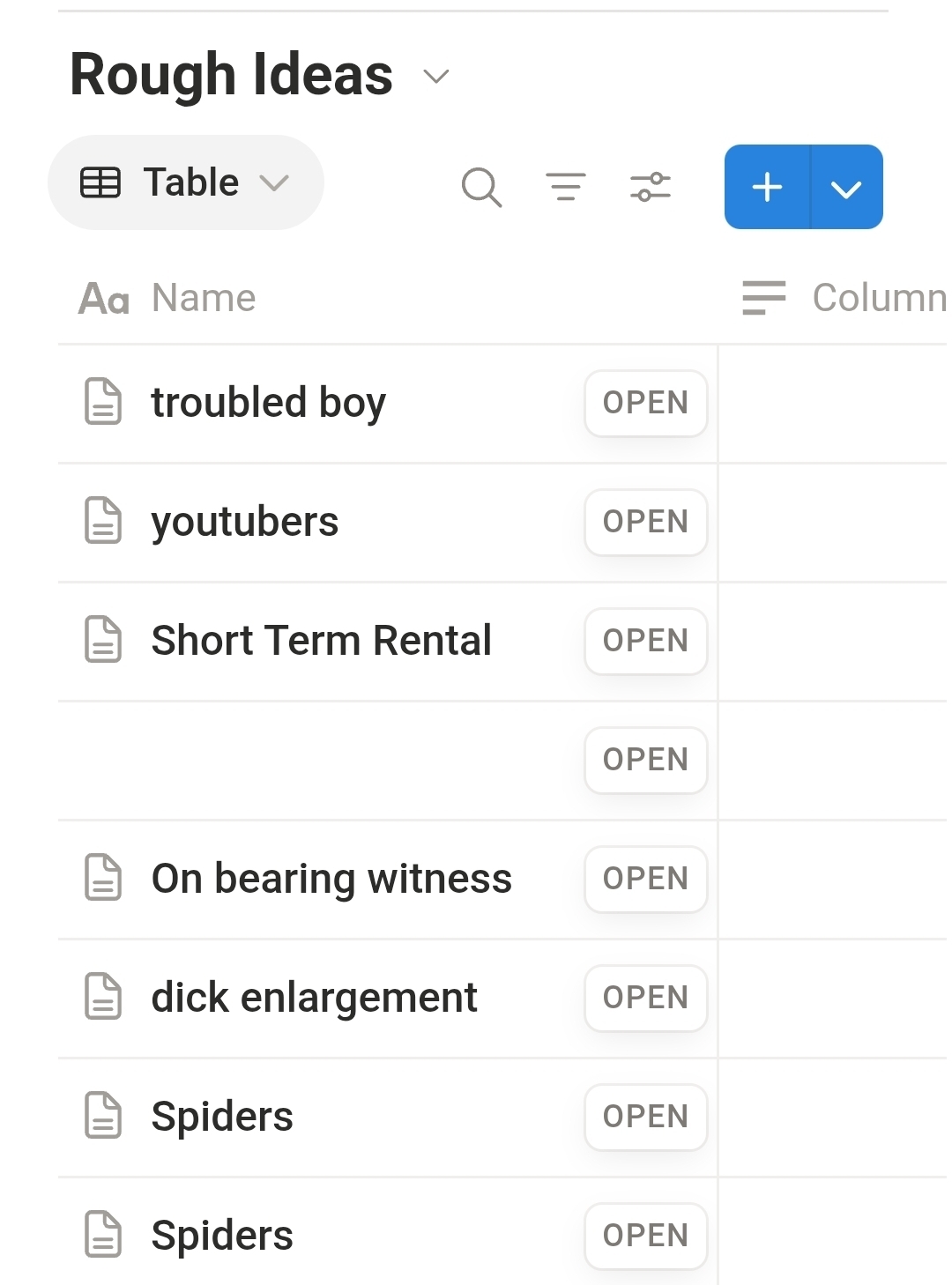The height and width of the screenshot is (1285, 952).
Task: Click the page icon beside Short Term Rental
Action: click(x=103, y=640)
